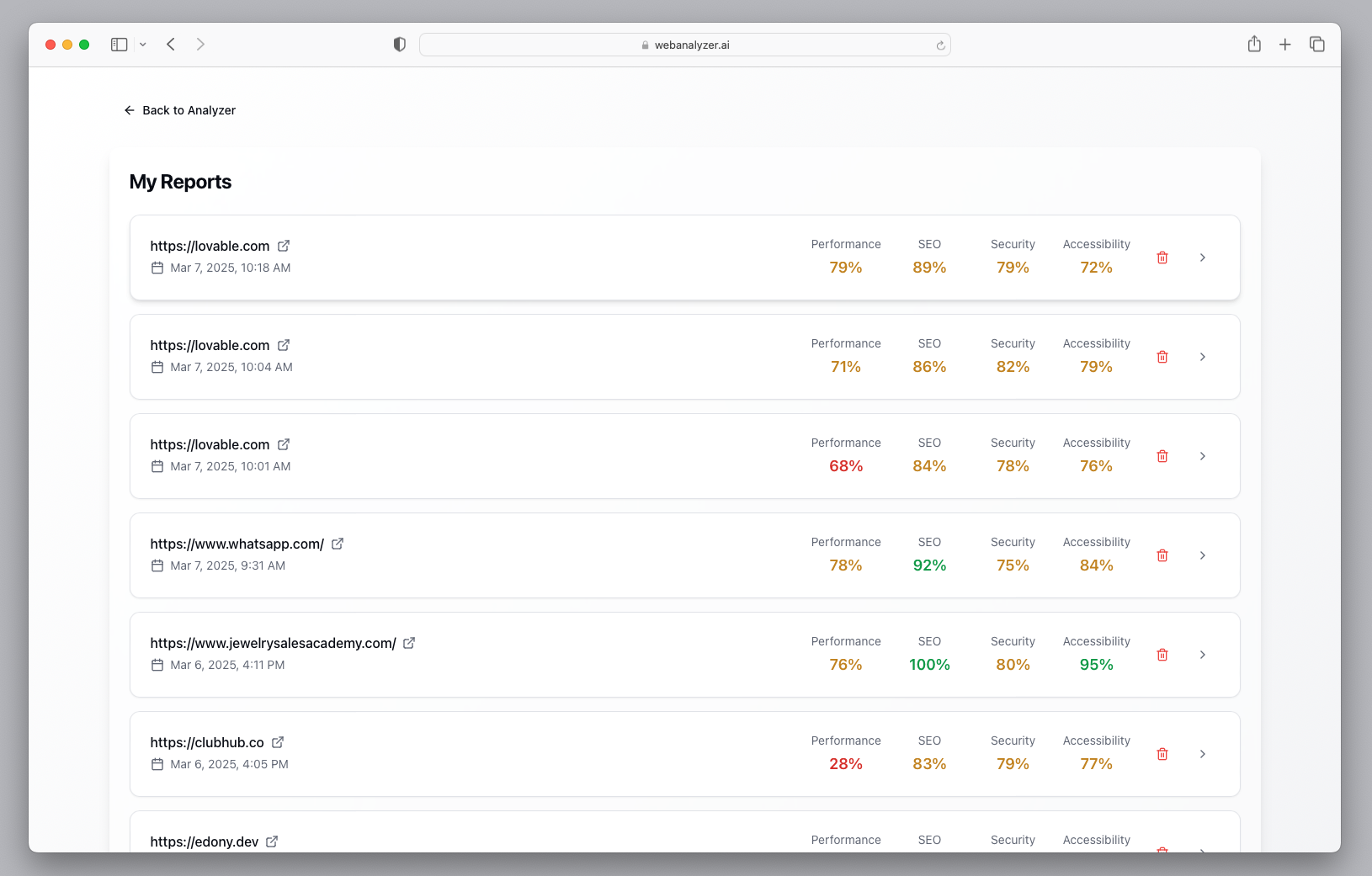This screenshot has width=1372, height=876.
Task: Click trash icon for clubhub.co report
Action: tap(1162, 754)
